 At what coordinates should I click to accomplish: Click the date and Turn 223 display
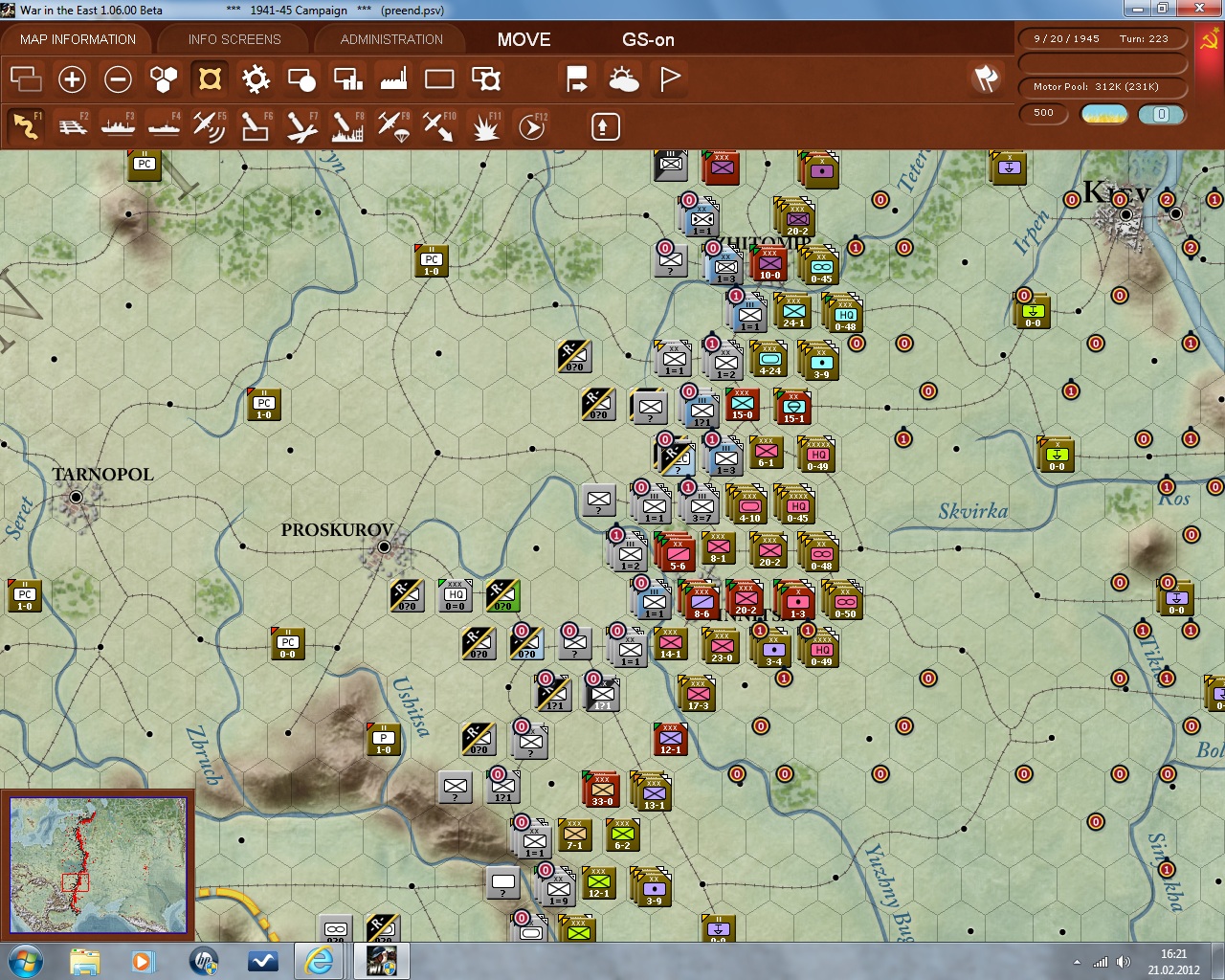tap(1102, 39)
